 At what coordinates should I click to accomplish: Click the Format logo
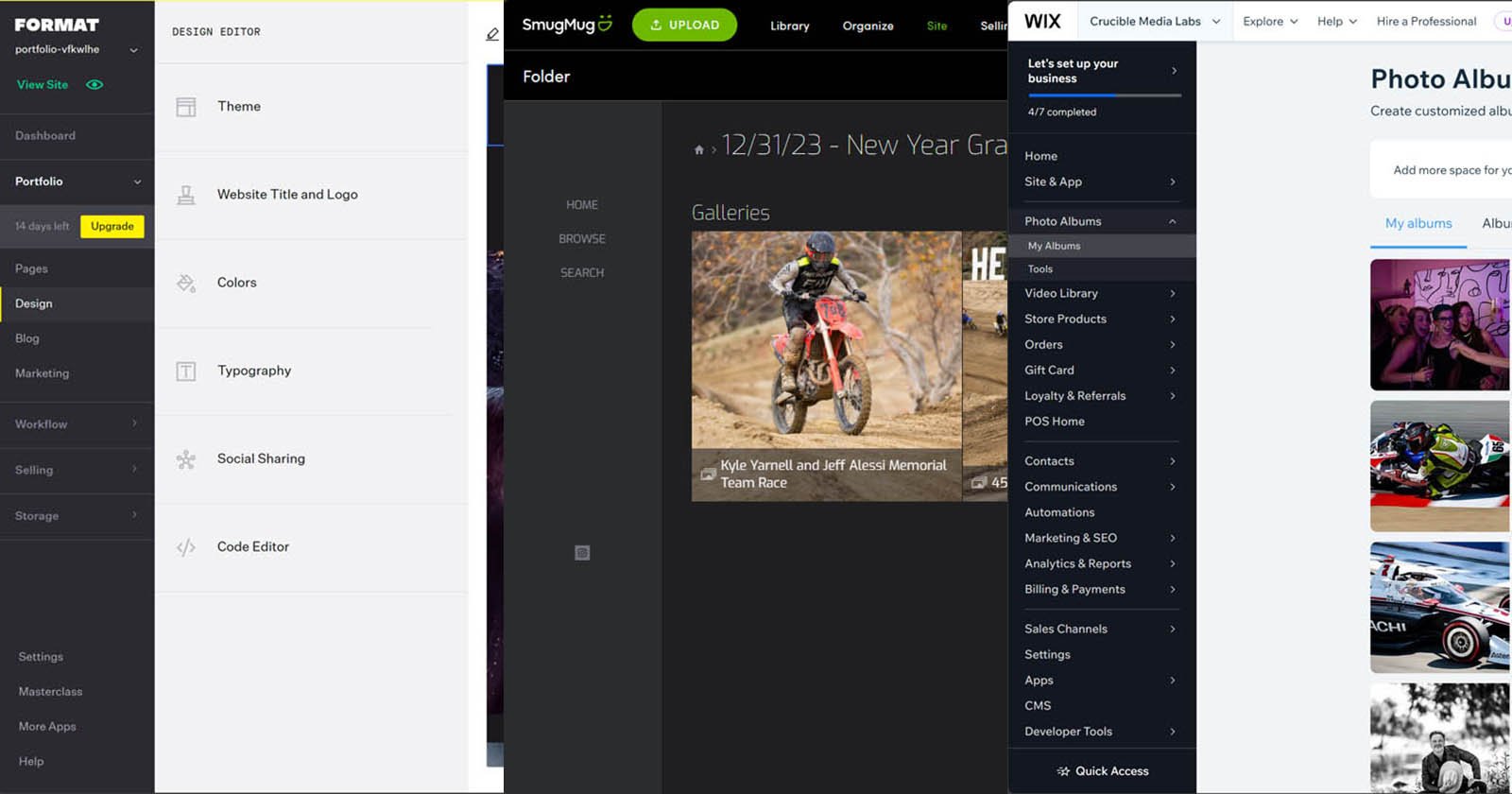[x=57, y=25]
